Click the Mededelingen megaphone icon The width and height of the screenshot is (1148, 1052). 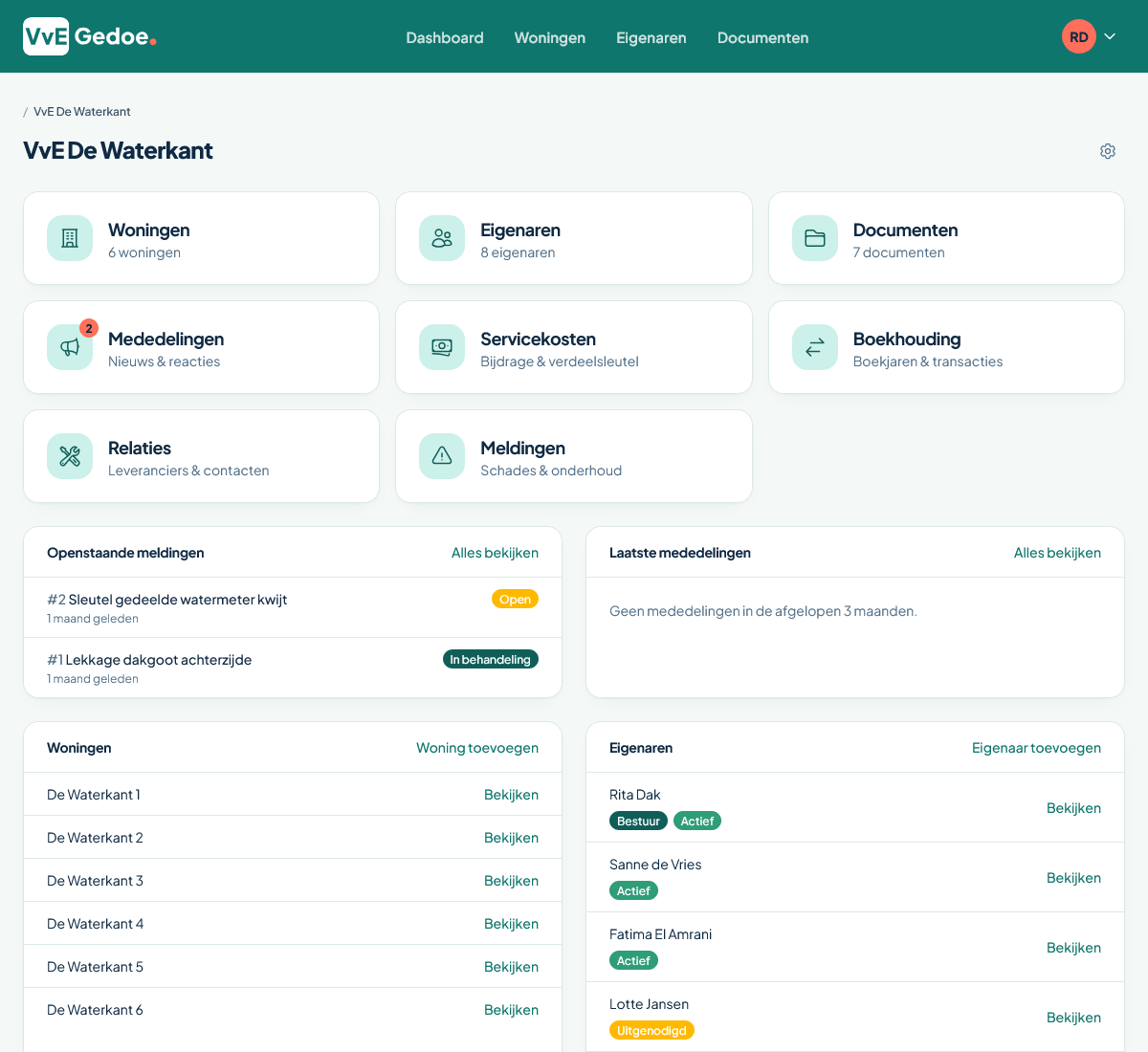pos(70,347)
